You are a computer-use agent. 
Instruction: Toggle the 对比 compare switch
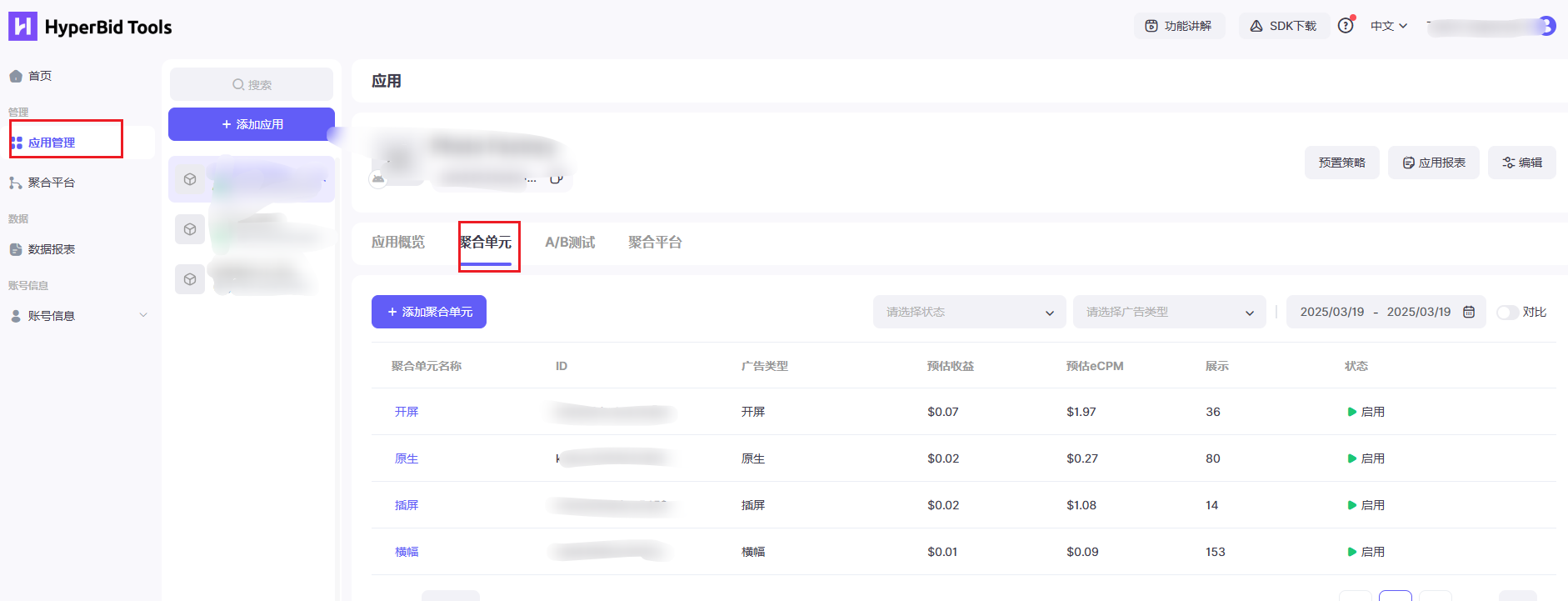pos(1507,313)
